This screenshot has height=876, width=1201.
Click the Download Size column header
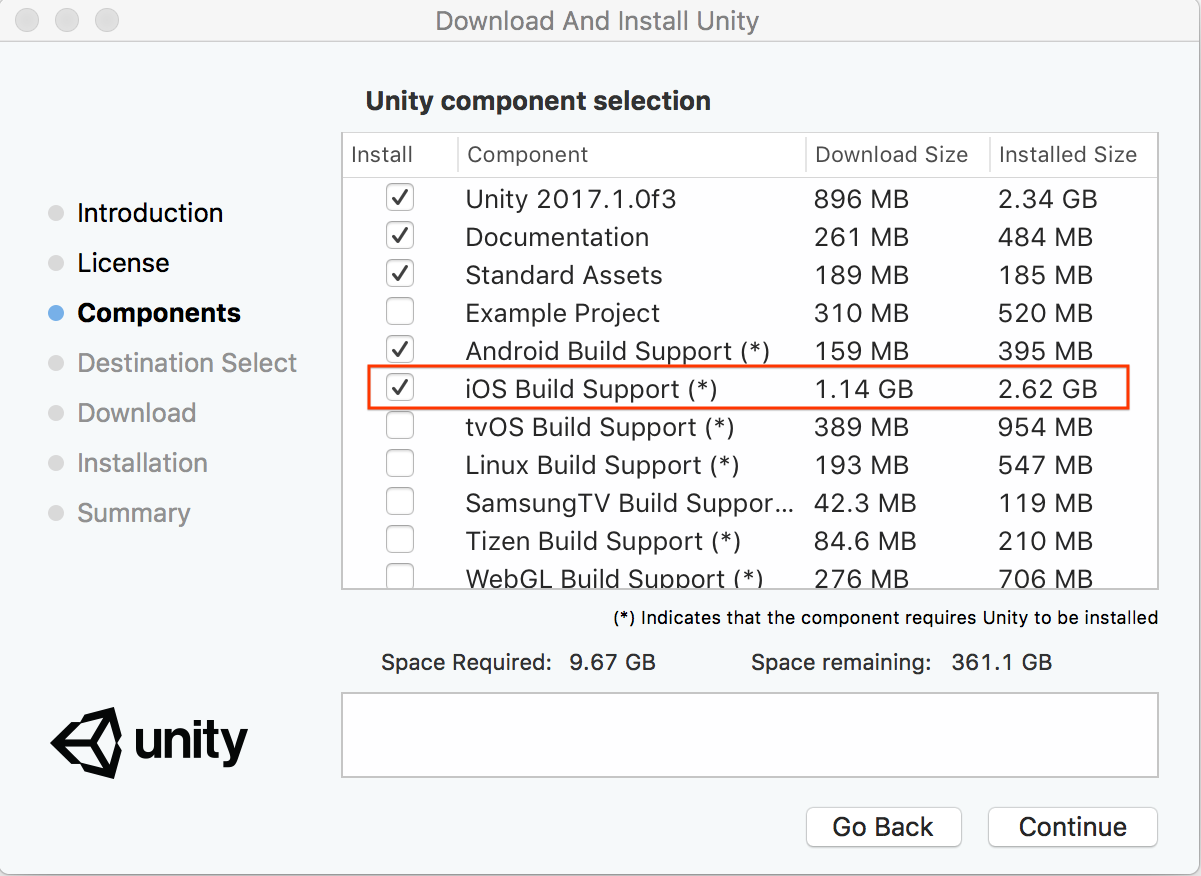tap(891, 155)
